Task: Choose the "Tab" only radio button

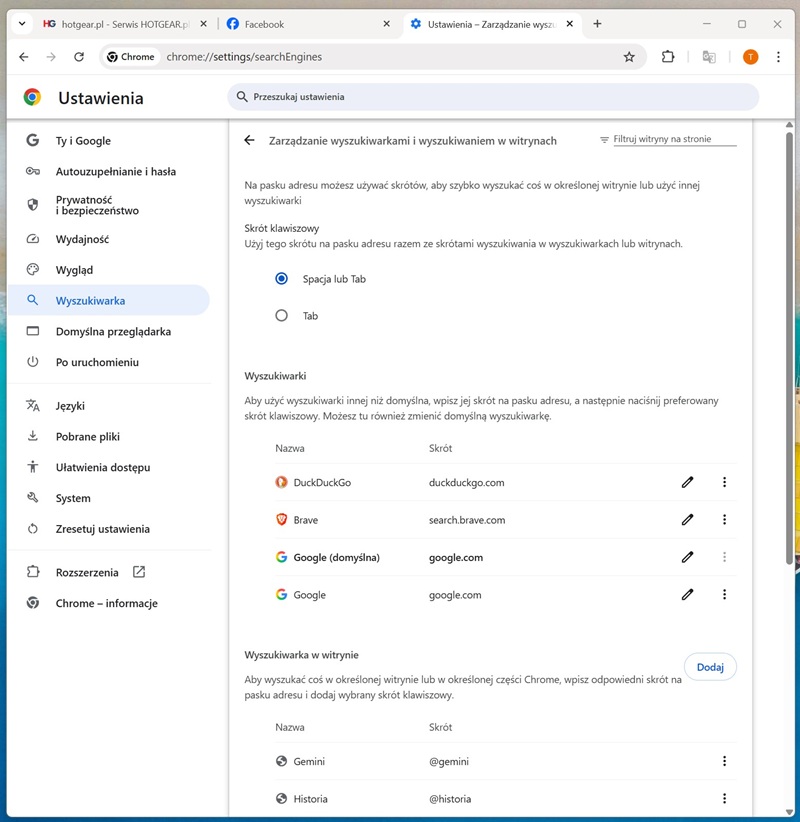Action: [282, 315]
